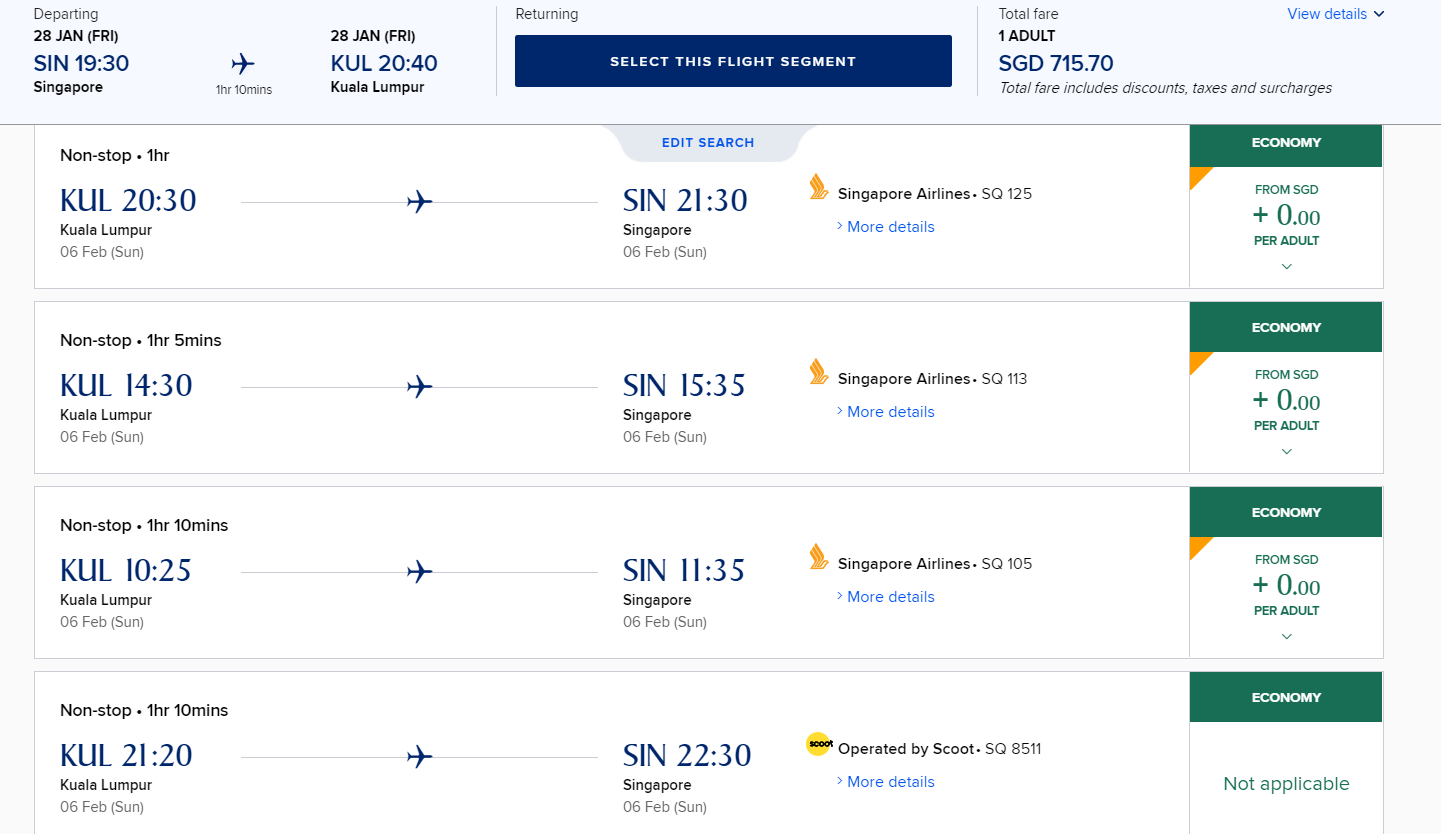The image size is (1441, 834).
Task: Select Economy fare header for SQ 113
Action: coord(1286,328)
